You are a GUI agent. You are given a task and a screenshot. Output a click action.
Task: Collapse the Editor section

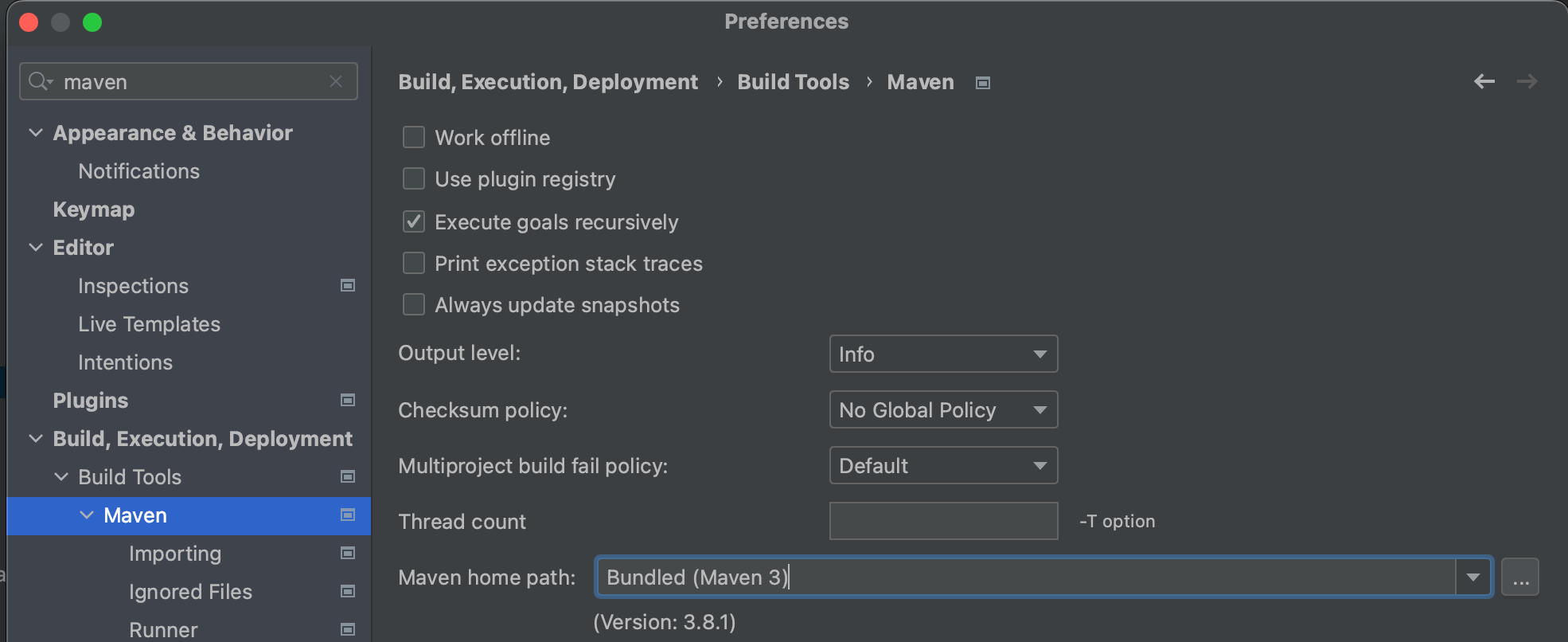[36, 247]
